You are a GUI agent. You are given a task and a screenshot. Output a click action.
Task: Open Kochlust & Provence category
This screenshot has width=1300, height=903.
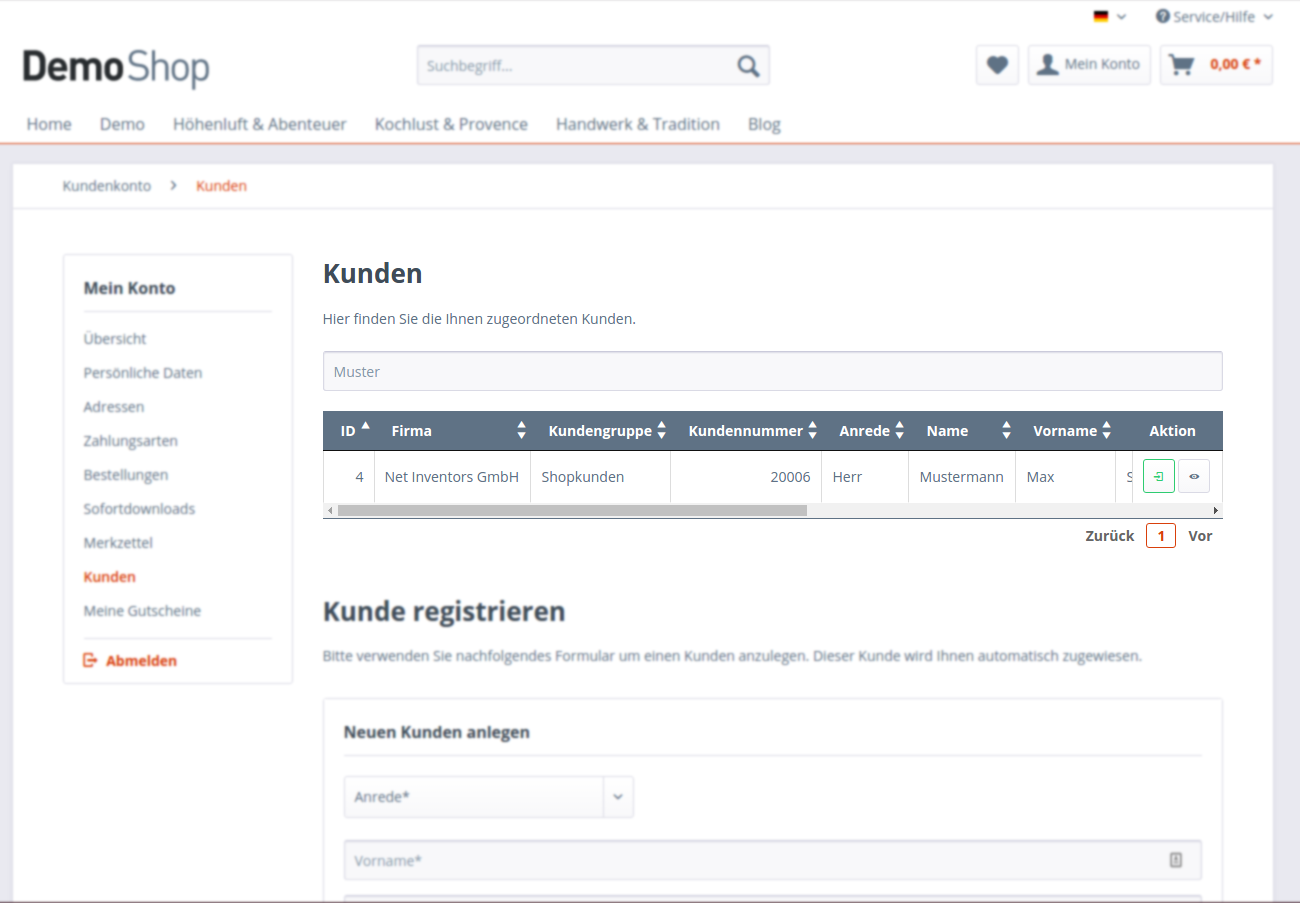451,124
